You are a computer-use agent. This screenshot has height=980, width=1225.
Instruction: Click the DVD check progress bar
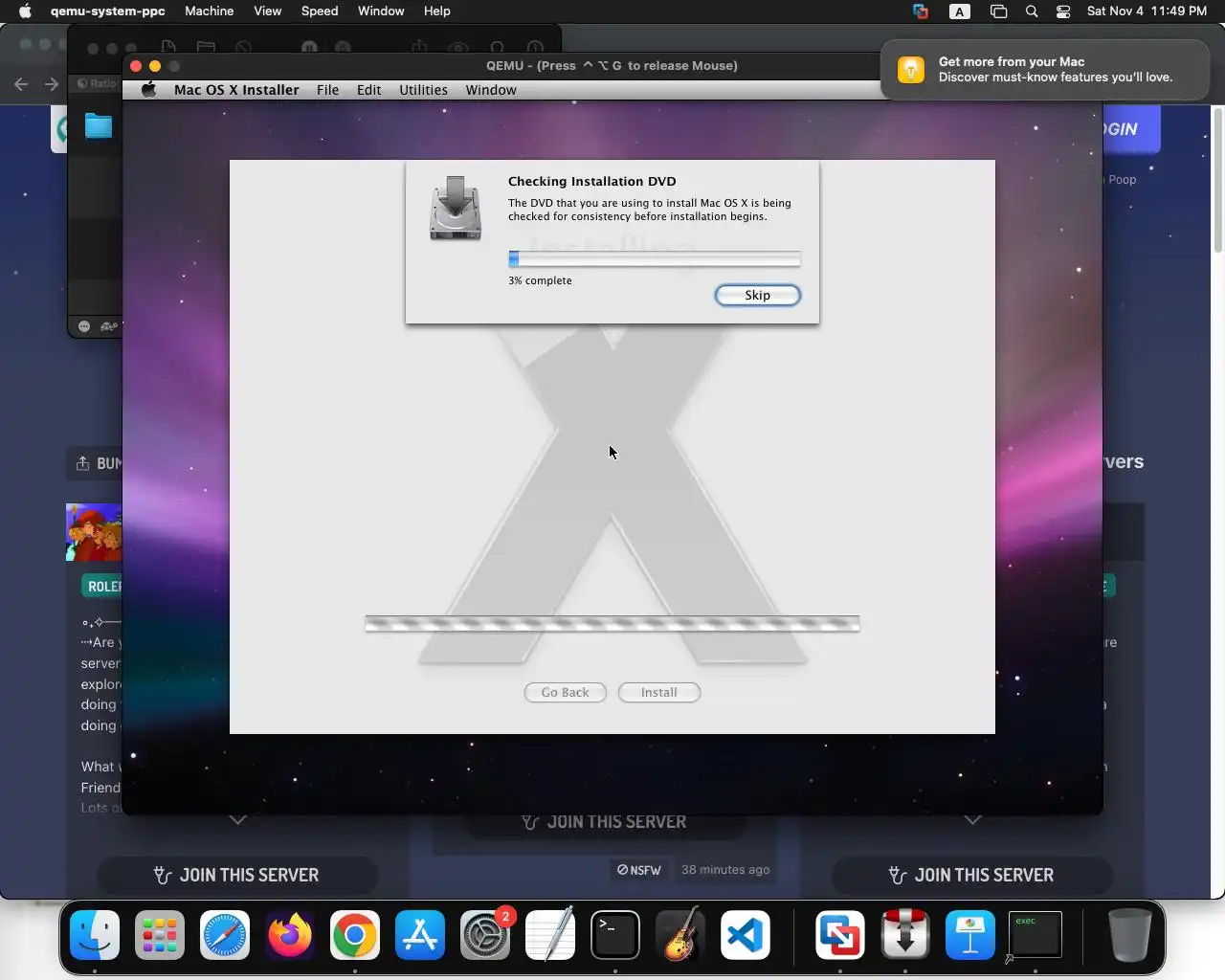point(655,258)
